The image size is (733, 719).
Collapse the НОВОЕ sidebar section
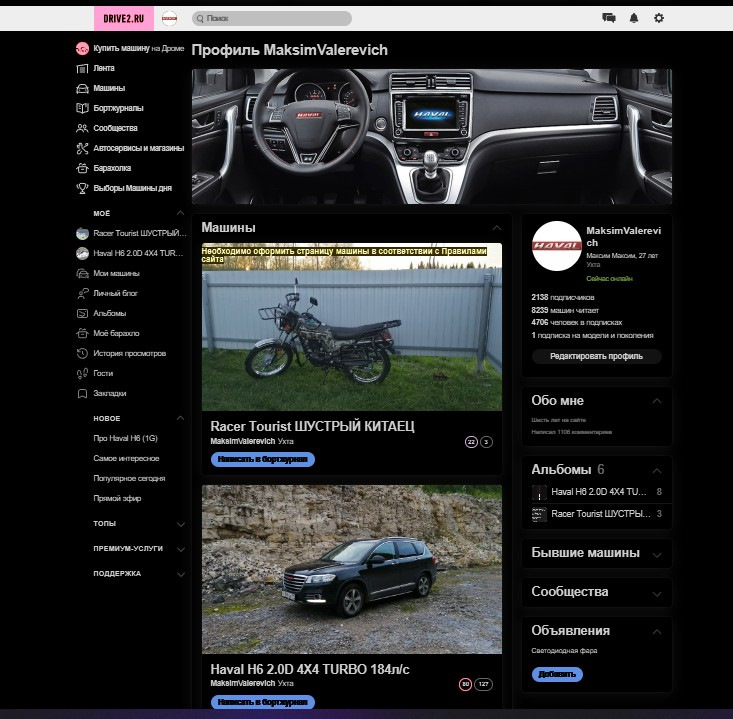(180, 418)
